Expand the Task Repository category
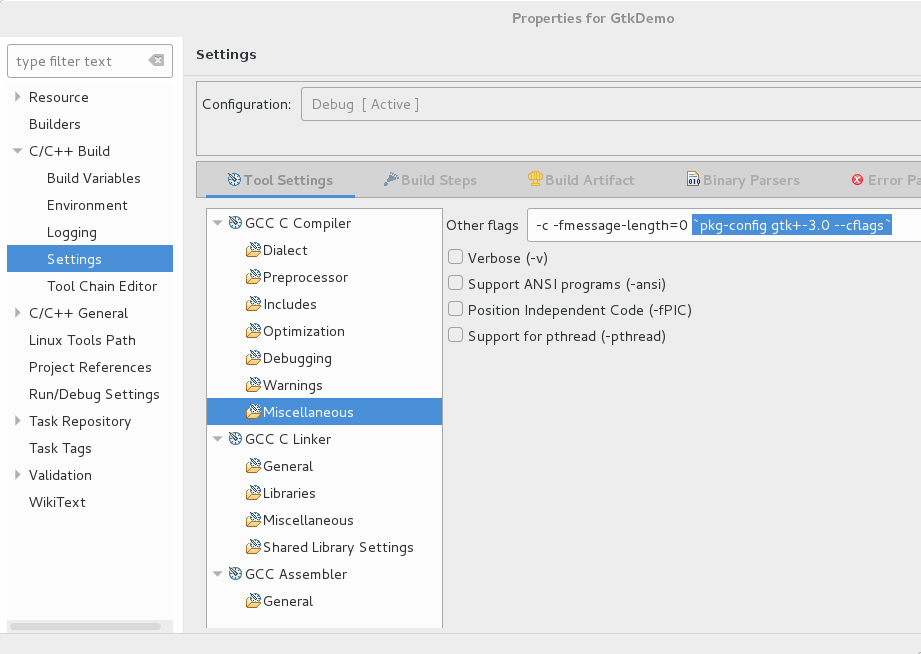Viewport: 921px width, 654px height. (x=18, y=421)
